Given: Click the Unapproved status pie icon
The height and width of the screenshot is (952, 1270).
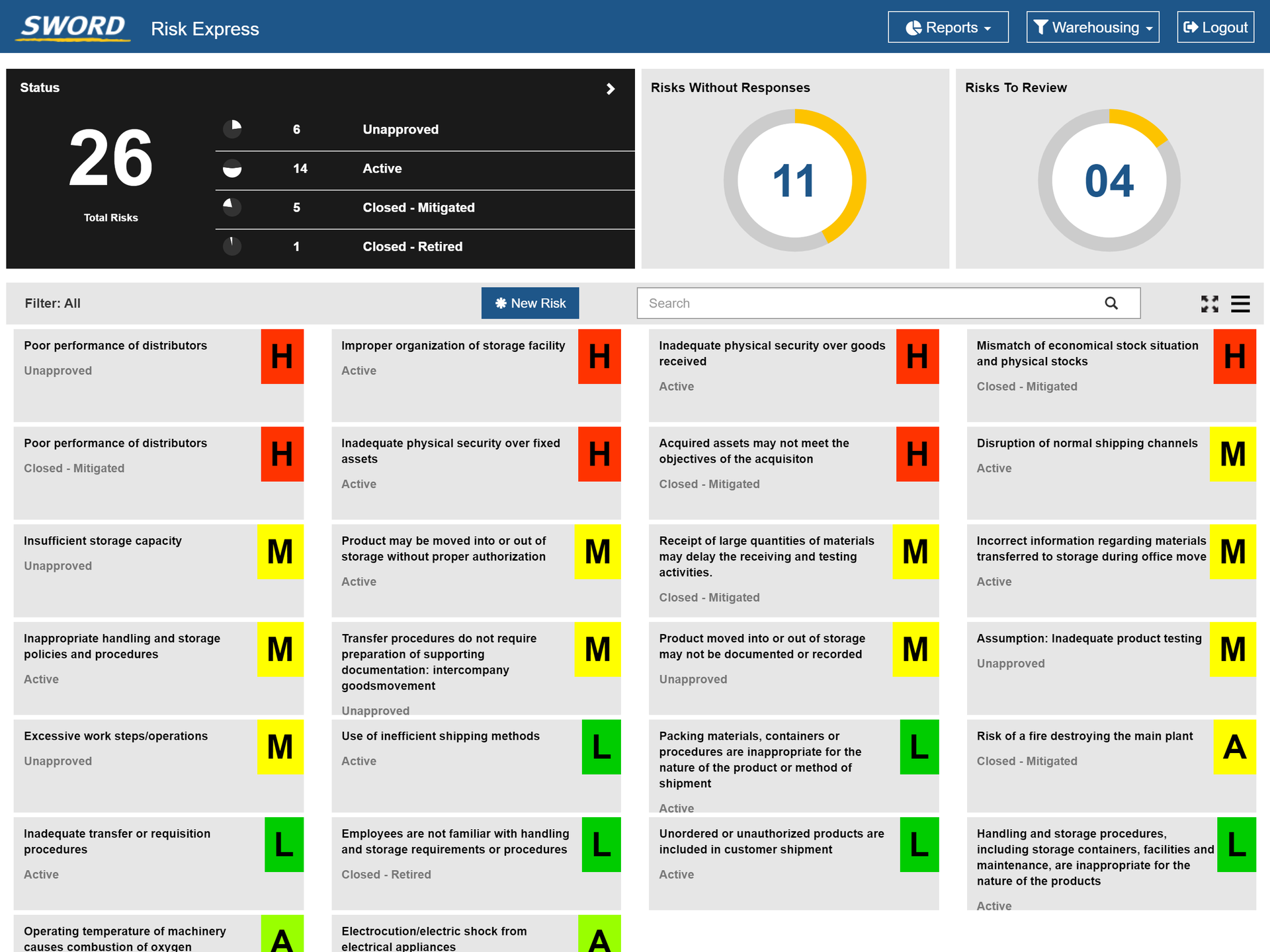Looking at the screenshot, I should click(232, 129).
